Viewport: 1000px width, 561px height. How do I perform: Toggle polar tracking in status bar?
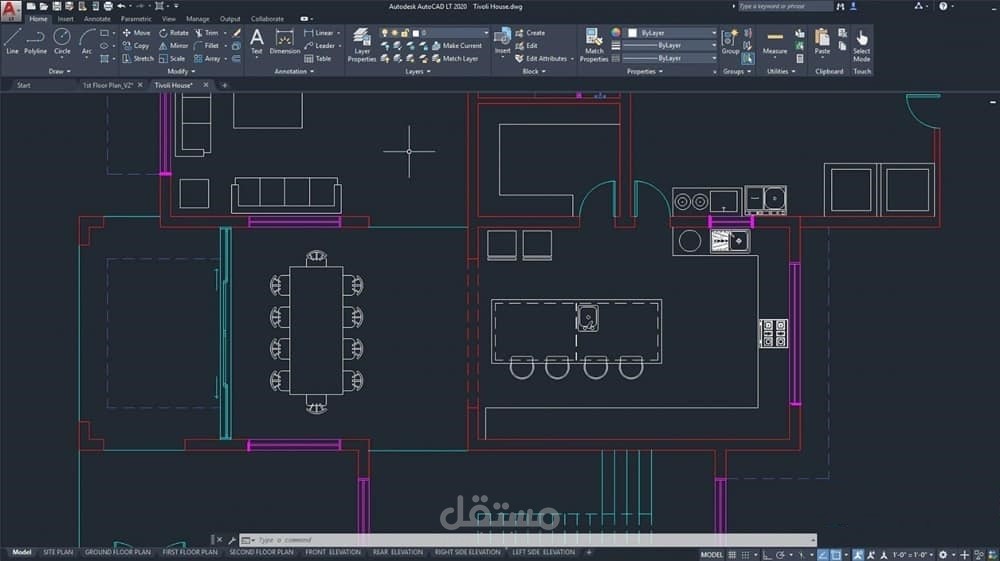780,555
